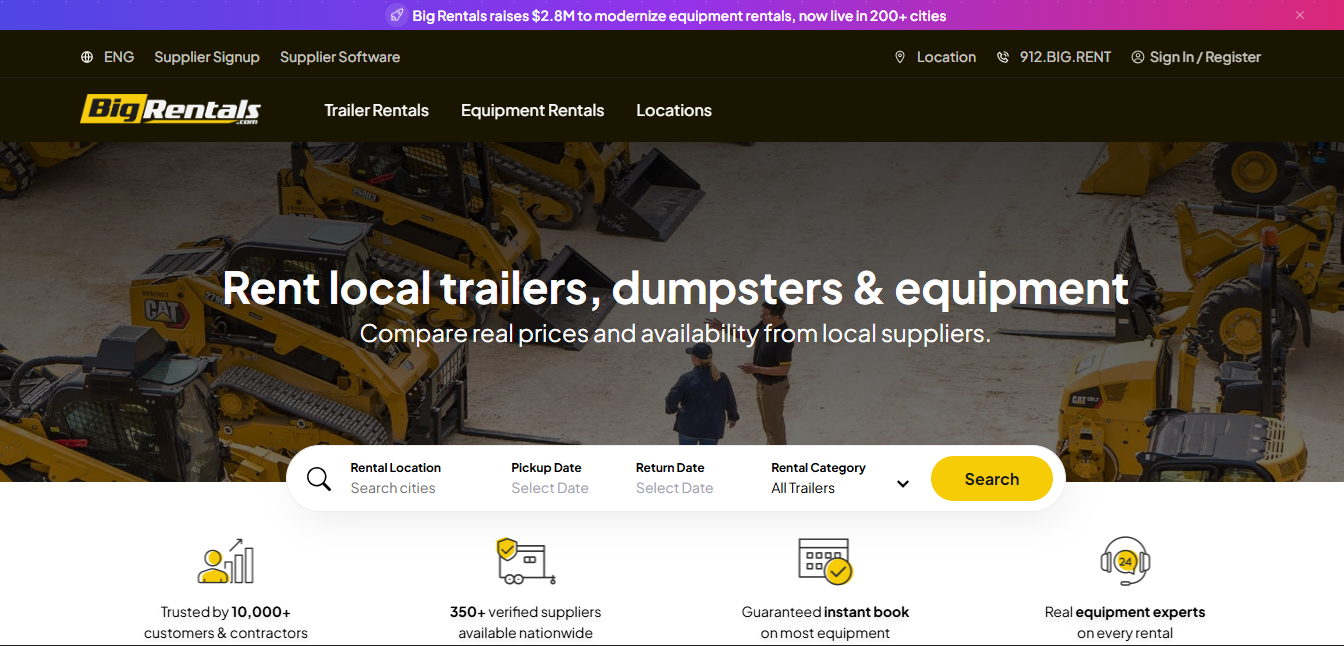Switch to Equipment Rentals in the navigation
Screen dimensions: 1344x646
(532, 110)
